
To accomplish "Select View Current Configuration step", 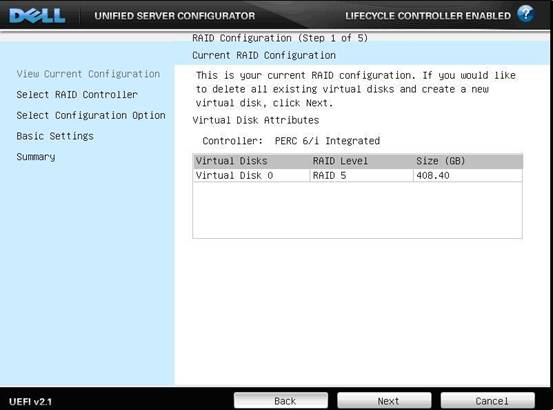I will coord(88,74).
